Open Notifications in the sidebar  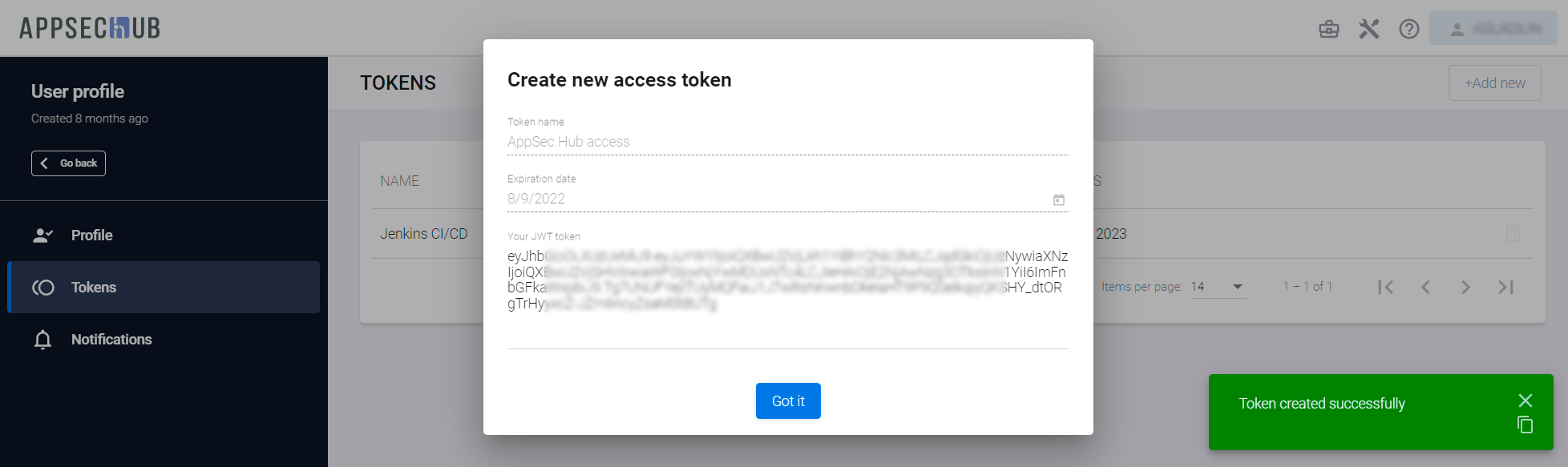click(111, 340)
